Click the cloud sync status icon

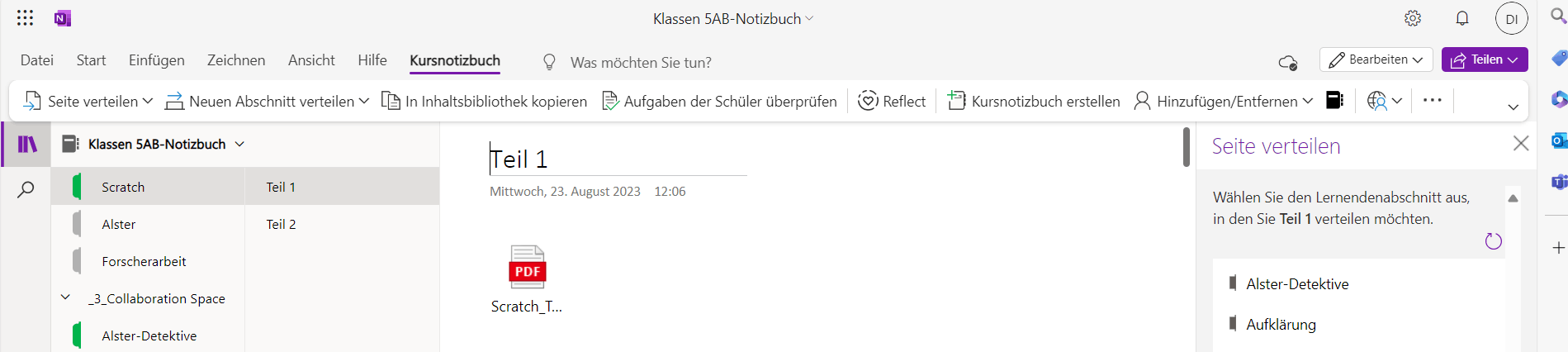(x=1287, y=62)
